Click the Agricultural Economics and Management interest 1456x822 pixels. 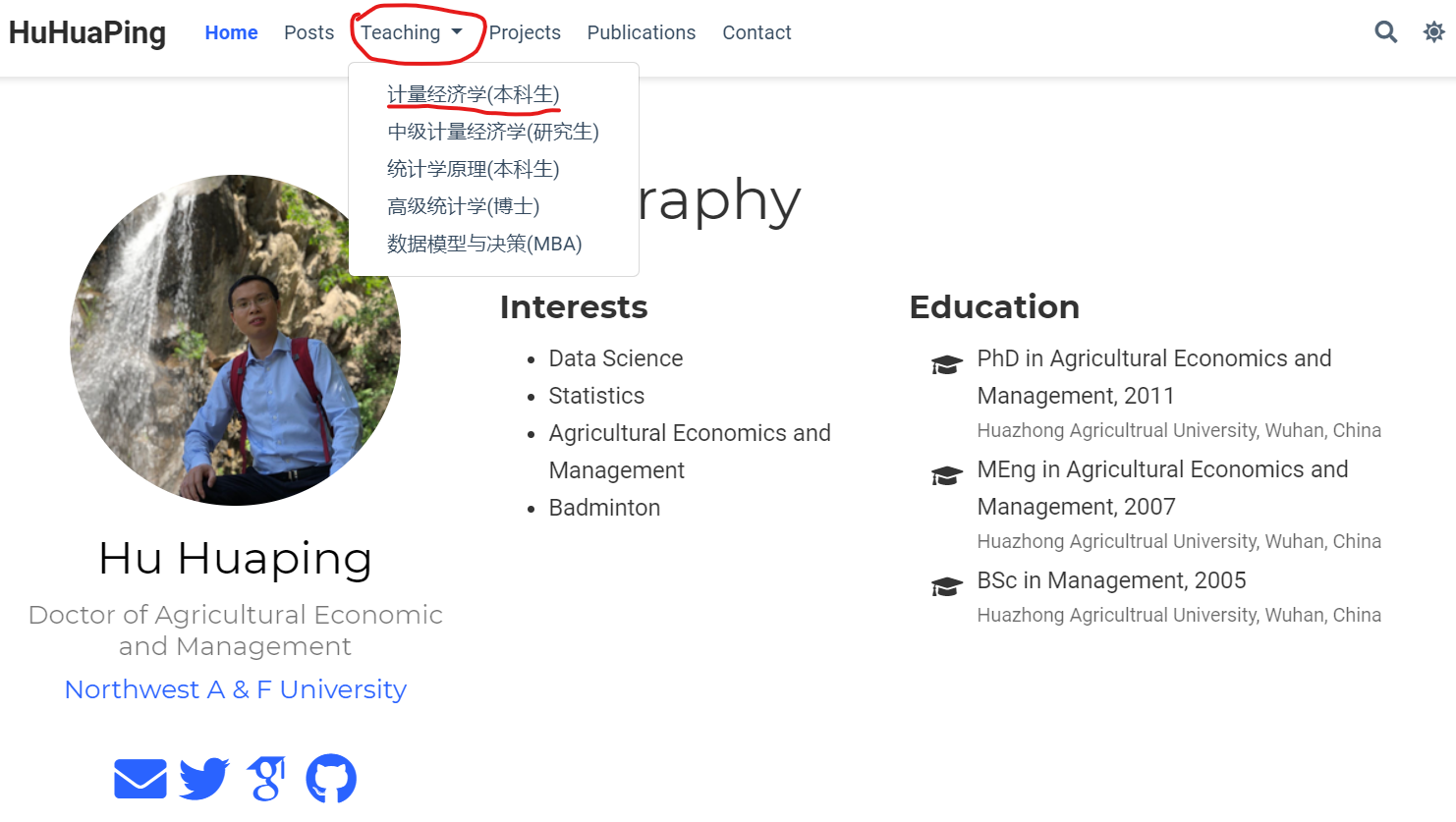[x=690, y=452]
